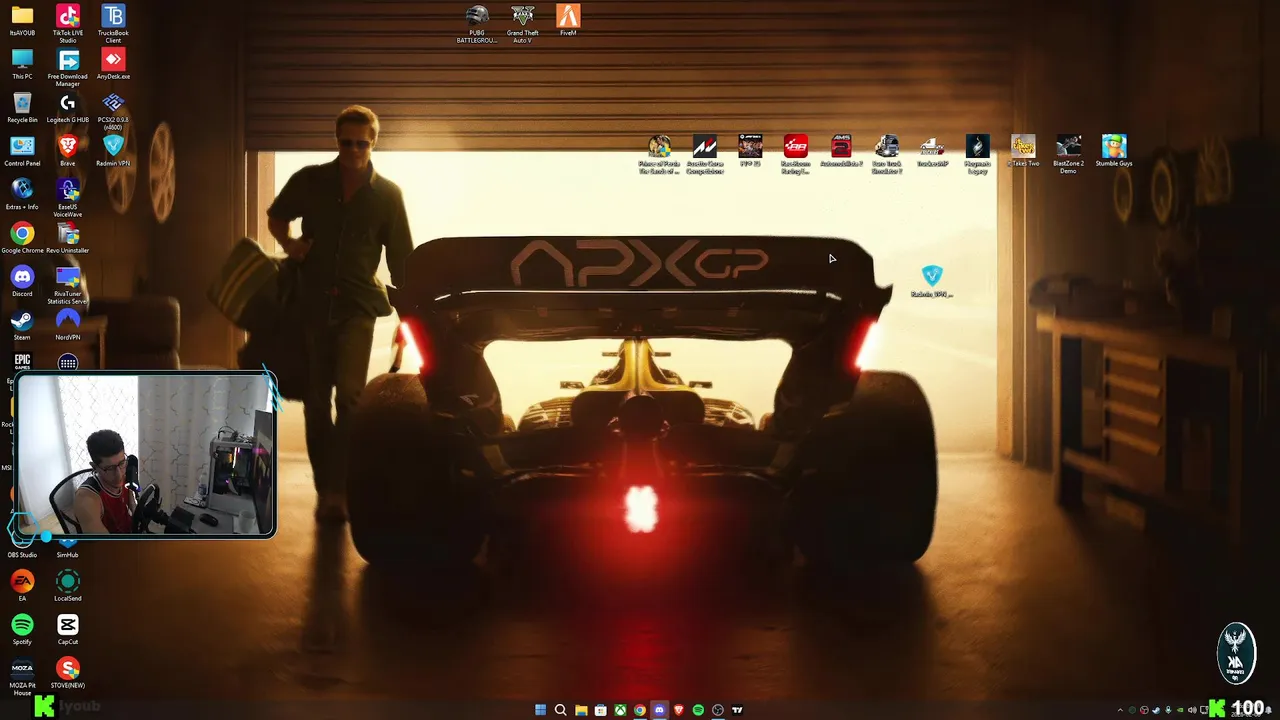Expand hidden system tray icons chevron
Image resolution: width=1280 pixels, height=720 pixels.
pos(1120,710)
